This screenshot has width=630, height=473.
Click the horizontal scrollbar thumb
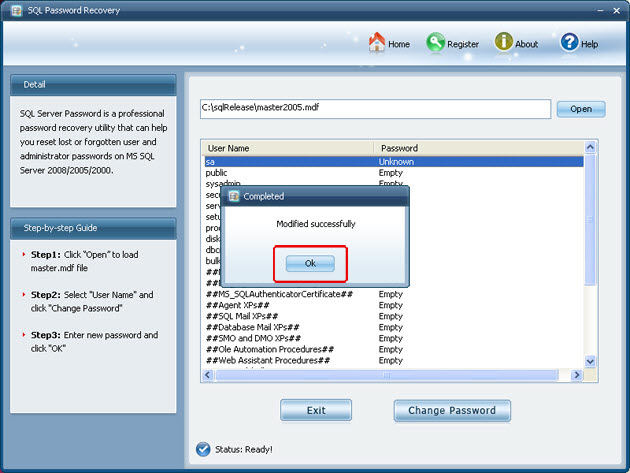[x=387, y=375]
